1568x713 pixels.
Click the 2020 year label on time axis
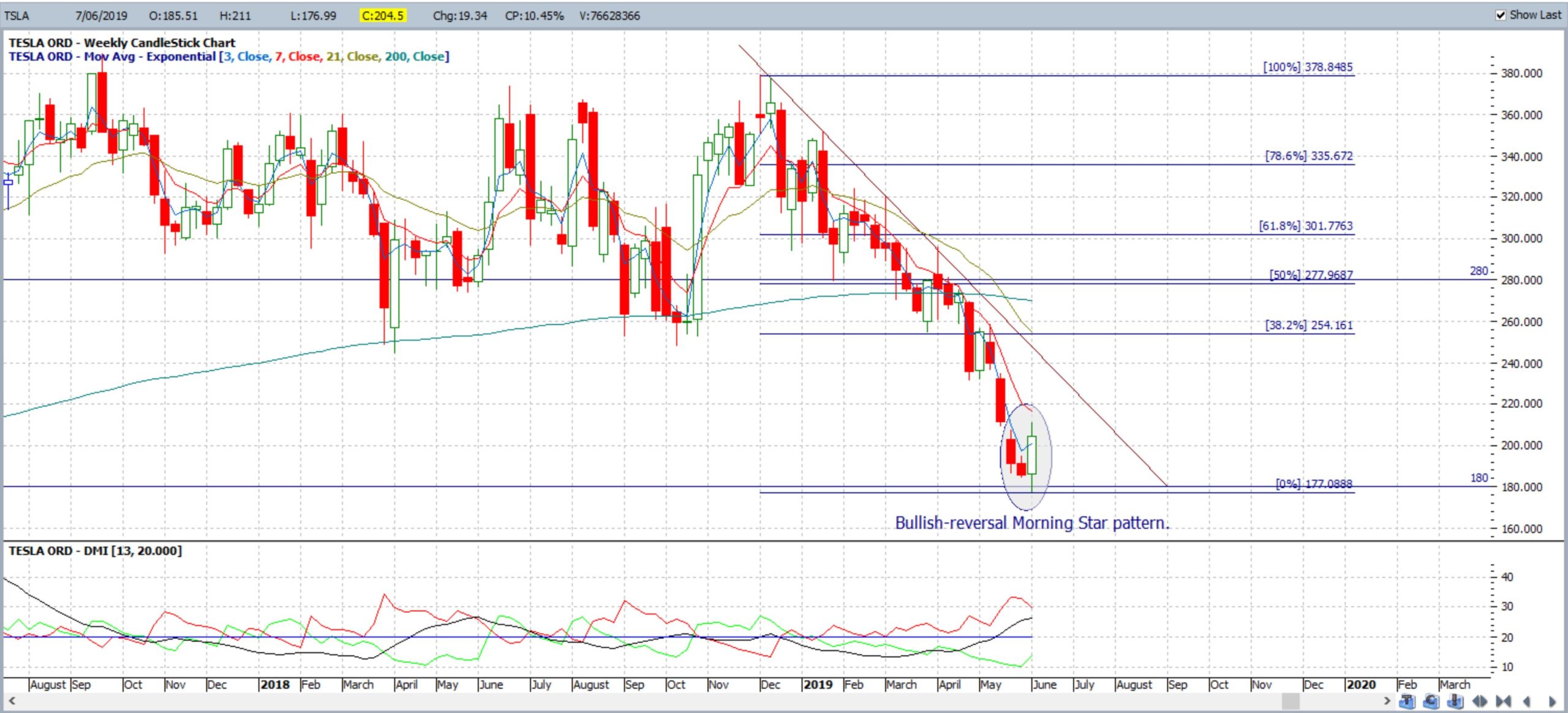click(x=1360, y=684)
